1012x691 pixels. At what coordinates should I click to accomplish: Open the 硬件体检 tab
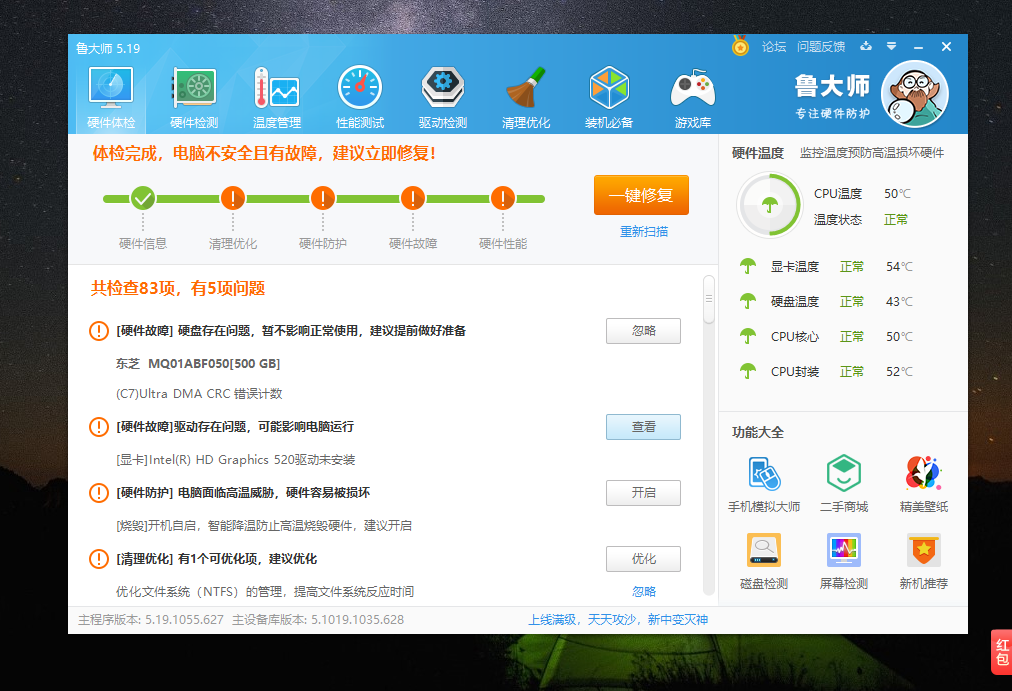(111, 97)
